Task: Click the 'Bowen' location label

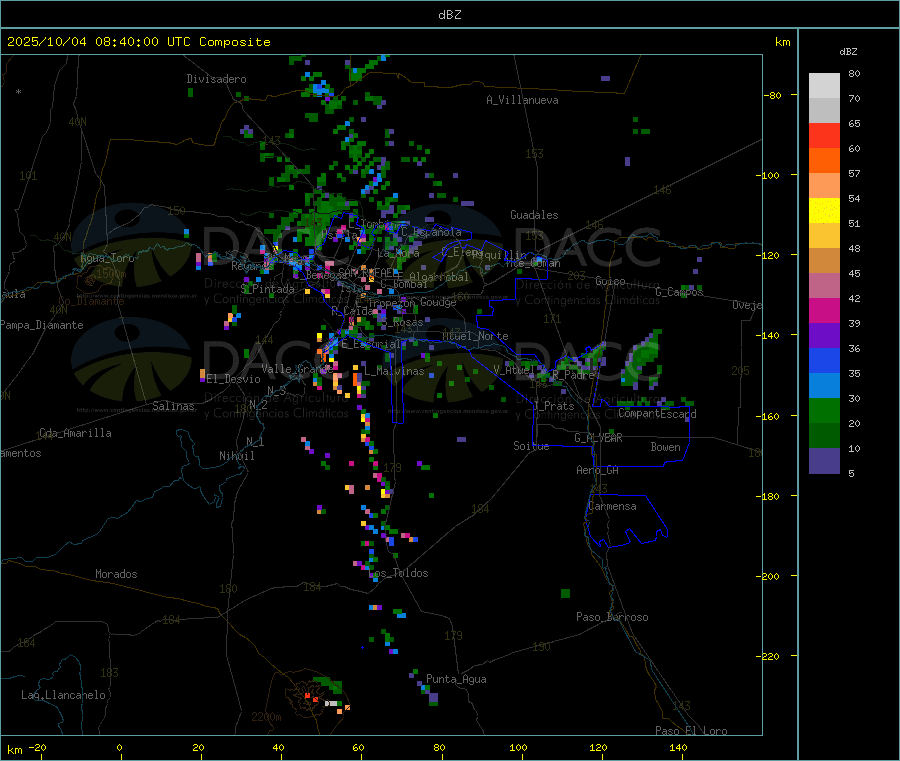Action: (666, 447)
